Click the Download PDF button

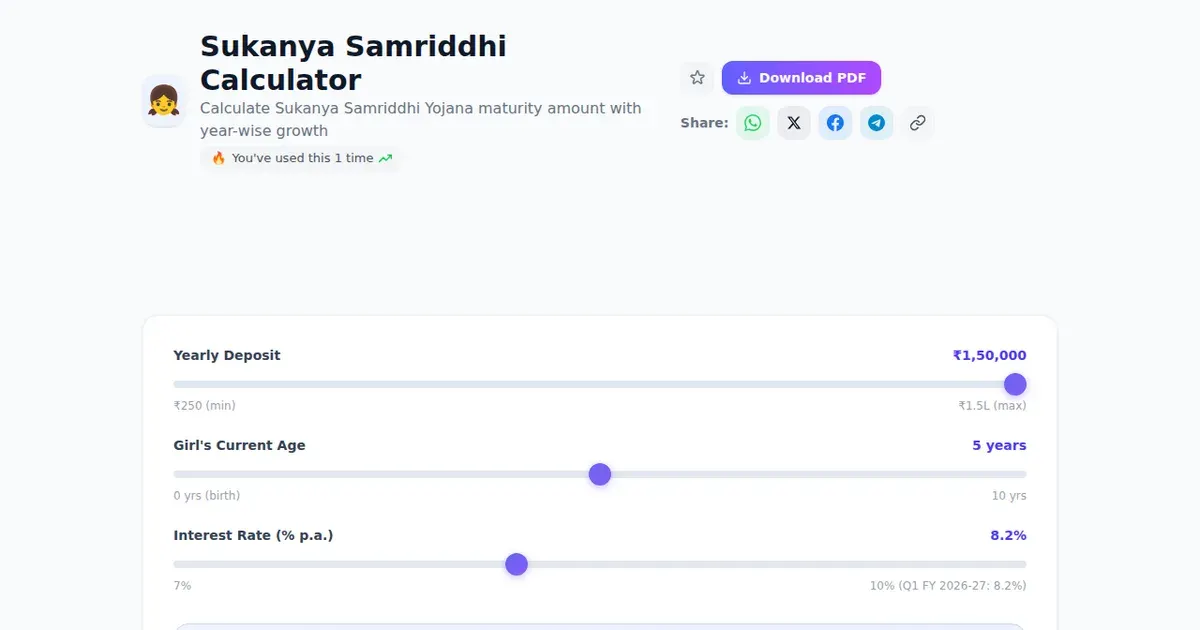(801, 78)
